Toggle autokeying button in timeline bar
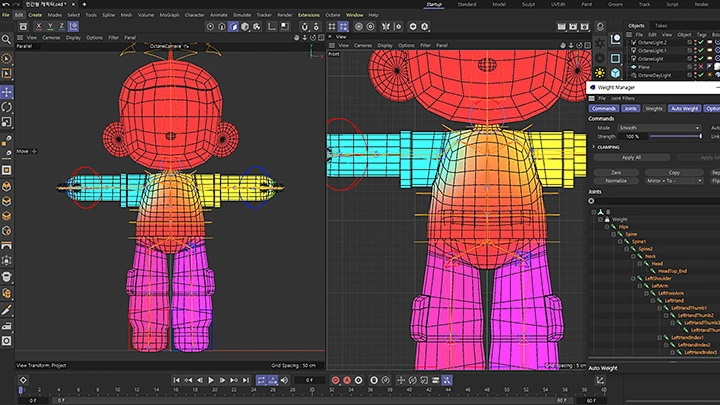 [347, 380]
